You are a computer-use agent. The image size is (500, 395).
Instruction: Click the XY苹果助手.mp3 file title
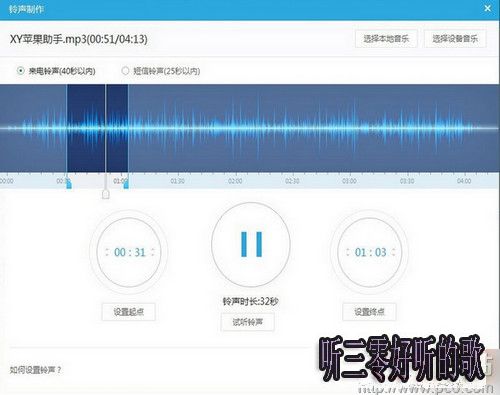(x=79, y=39)
